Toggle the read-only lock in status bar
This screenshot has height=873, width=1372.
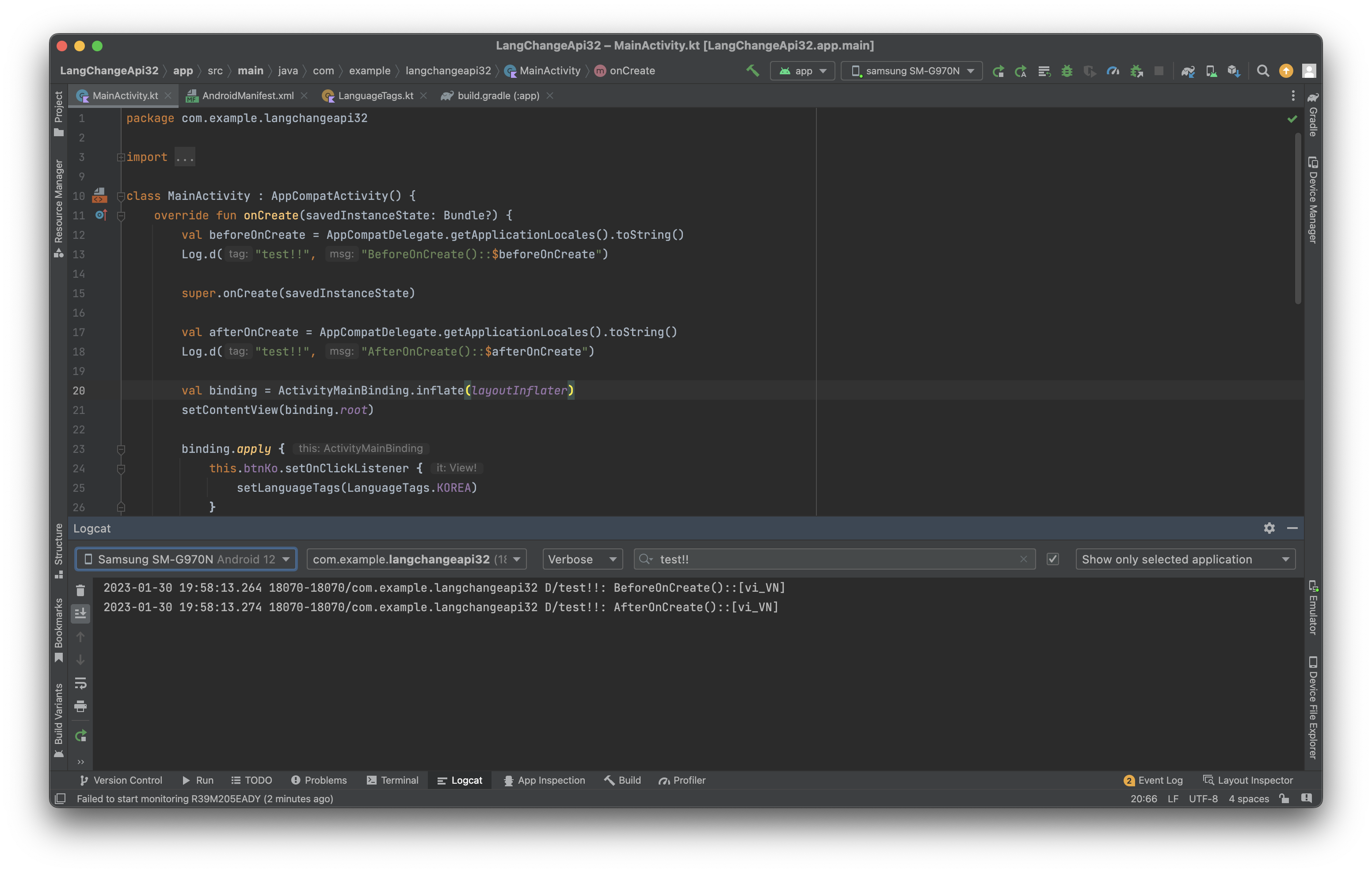pos(1284,798)
